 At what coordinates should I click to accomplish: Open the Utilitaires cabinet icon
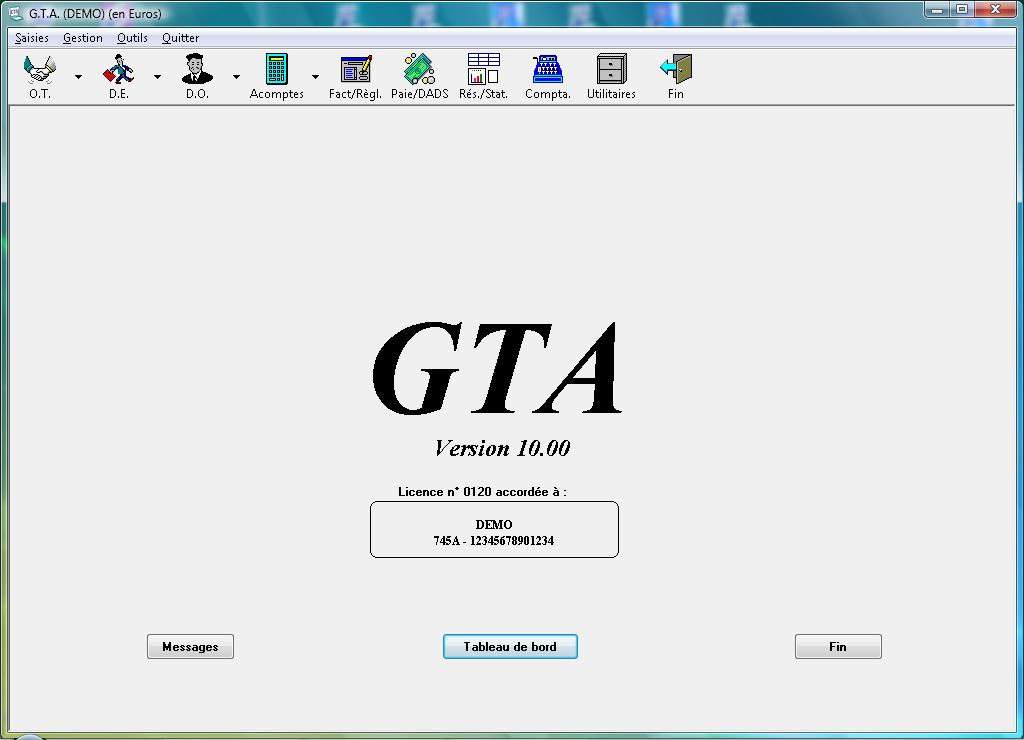[x=611, y=69]
